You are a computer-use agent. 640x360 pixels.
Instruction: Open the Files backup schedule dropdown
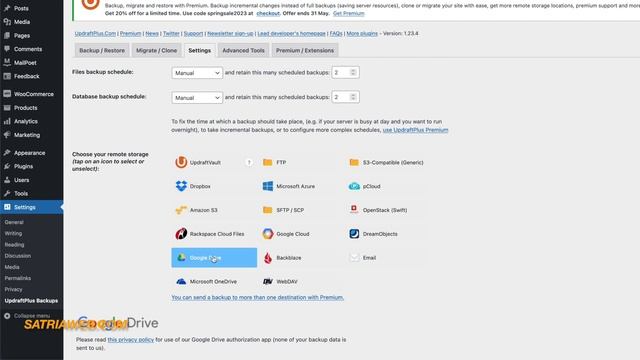pos(197,73)
